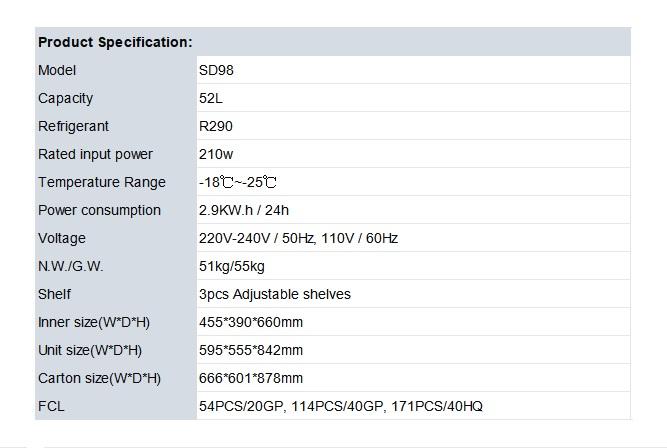This screenshot has width=667, height=448.
Task: Click the -18℃~-25℃ temperature value
Action: (x=238, y=182)
